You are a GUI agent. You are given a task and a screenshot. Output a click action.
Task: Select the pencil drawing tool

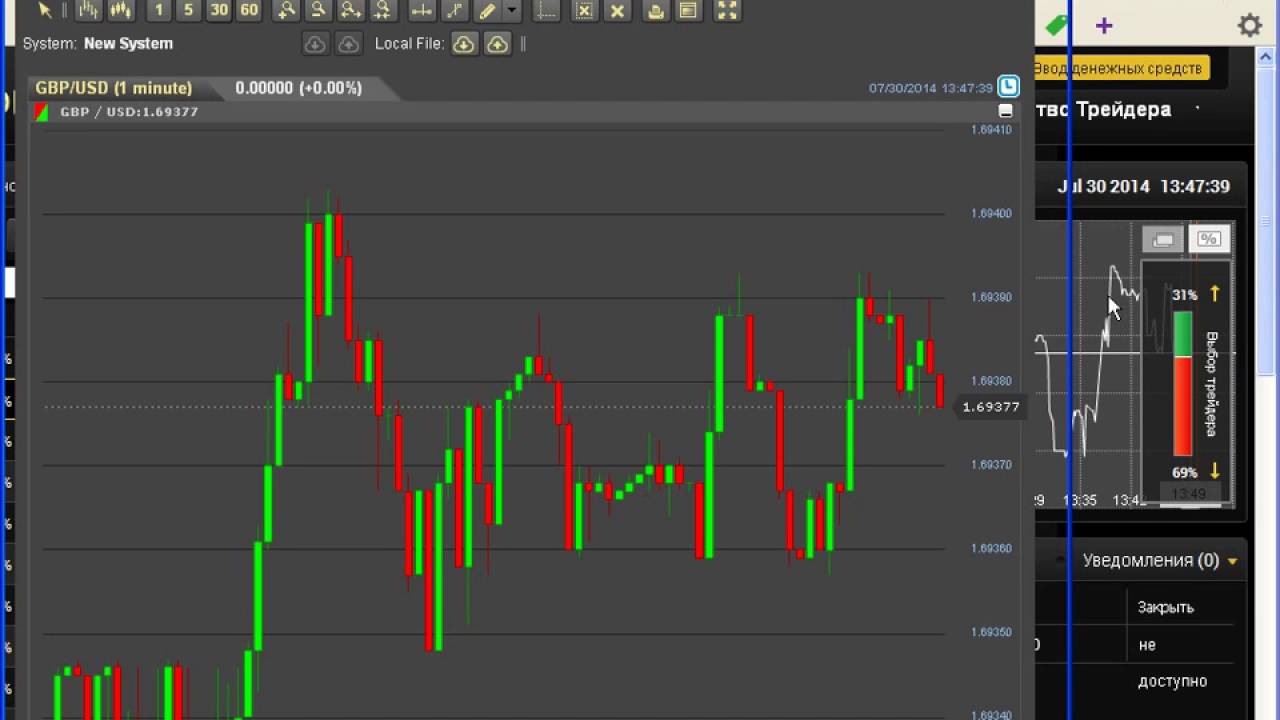[x=487, y=10]
